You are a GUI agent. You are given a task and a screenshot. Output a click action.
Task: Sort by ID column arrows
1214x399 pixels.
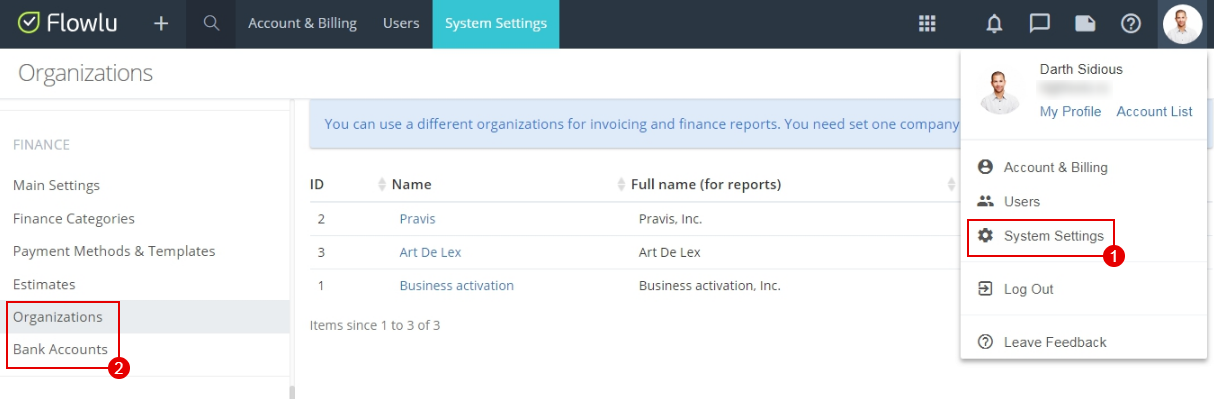381,185
